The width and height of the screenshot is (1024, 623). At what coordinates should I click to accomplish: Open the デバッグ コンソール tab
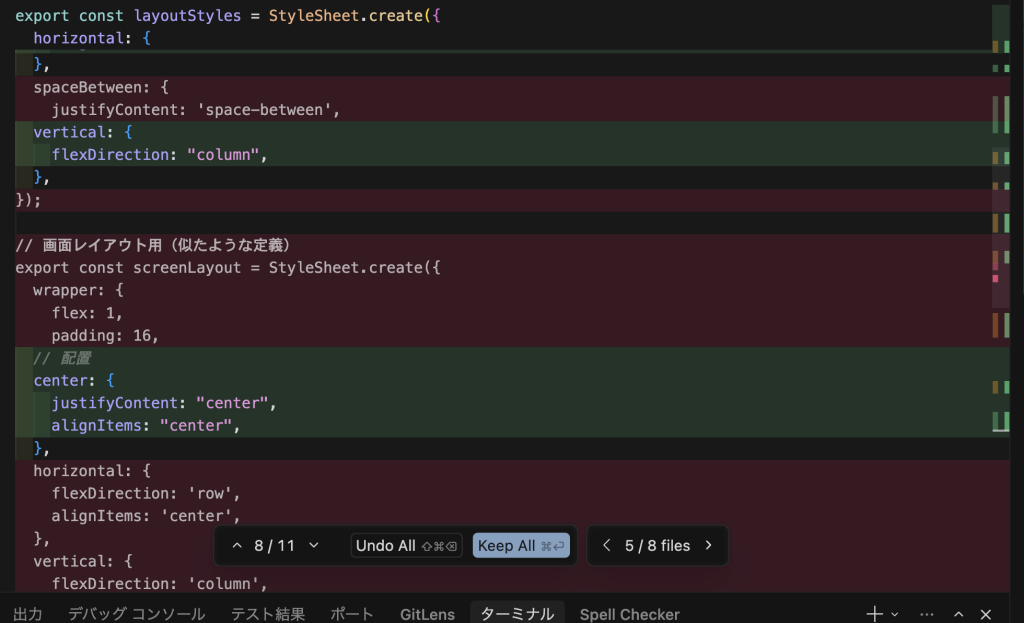136,614
